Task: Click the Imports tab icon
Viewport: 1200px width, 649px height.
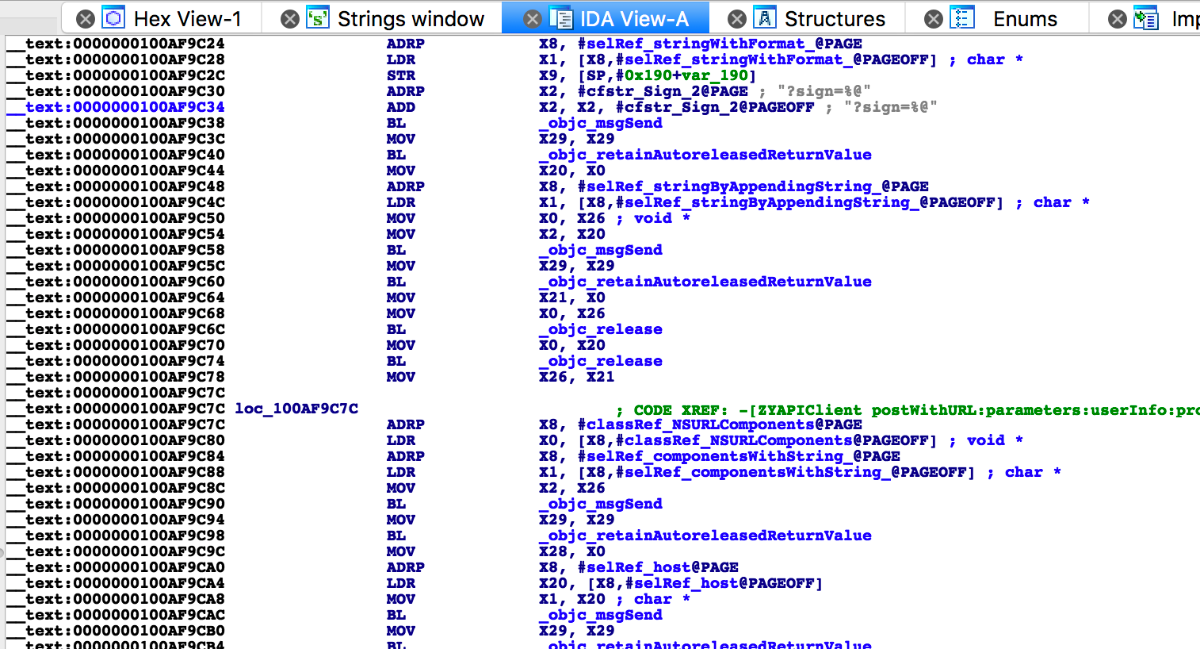Action: coord(1147,18)
